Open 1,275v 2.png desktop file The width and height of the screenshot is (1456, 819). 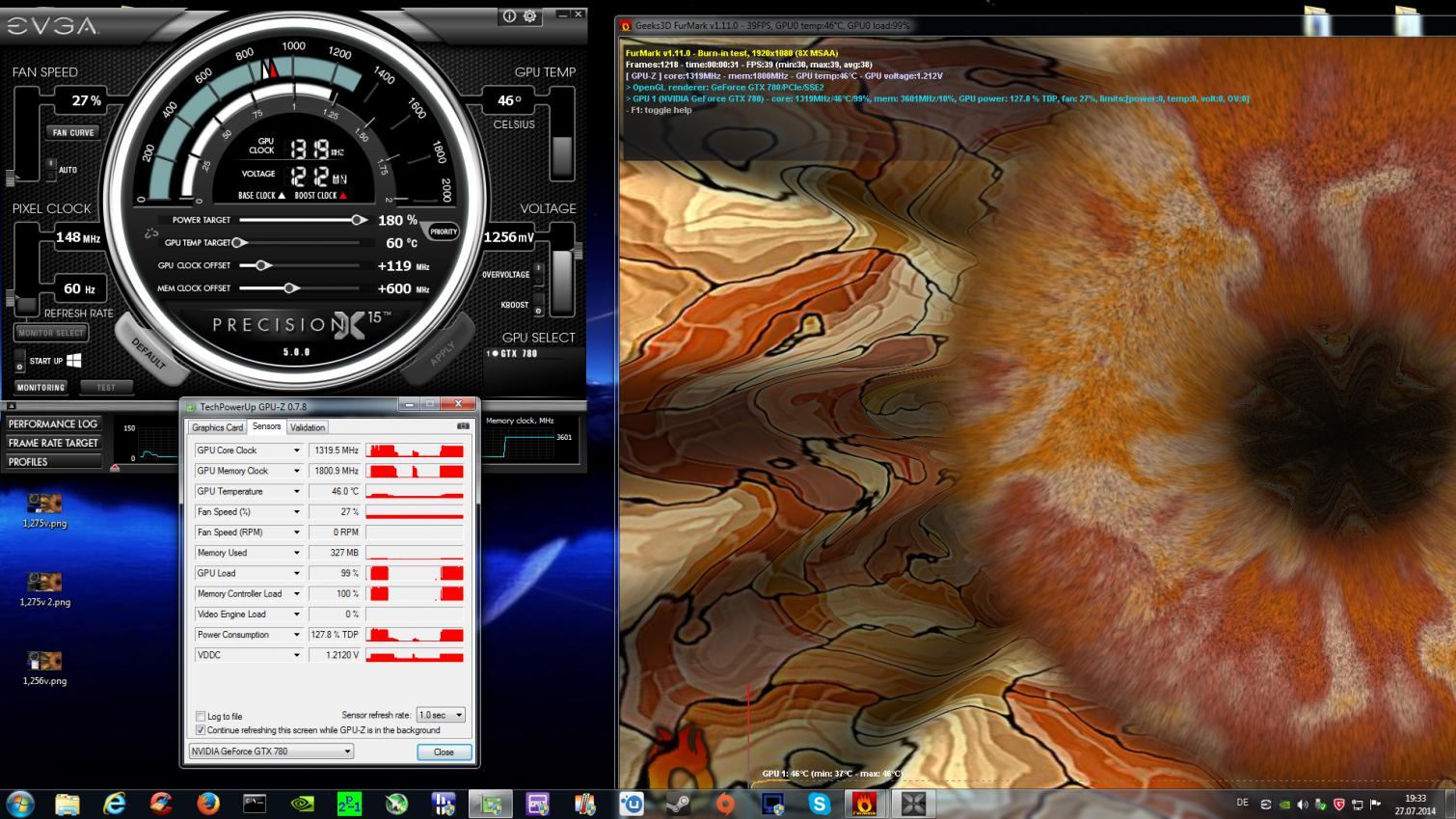coord(44,589)
